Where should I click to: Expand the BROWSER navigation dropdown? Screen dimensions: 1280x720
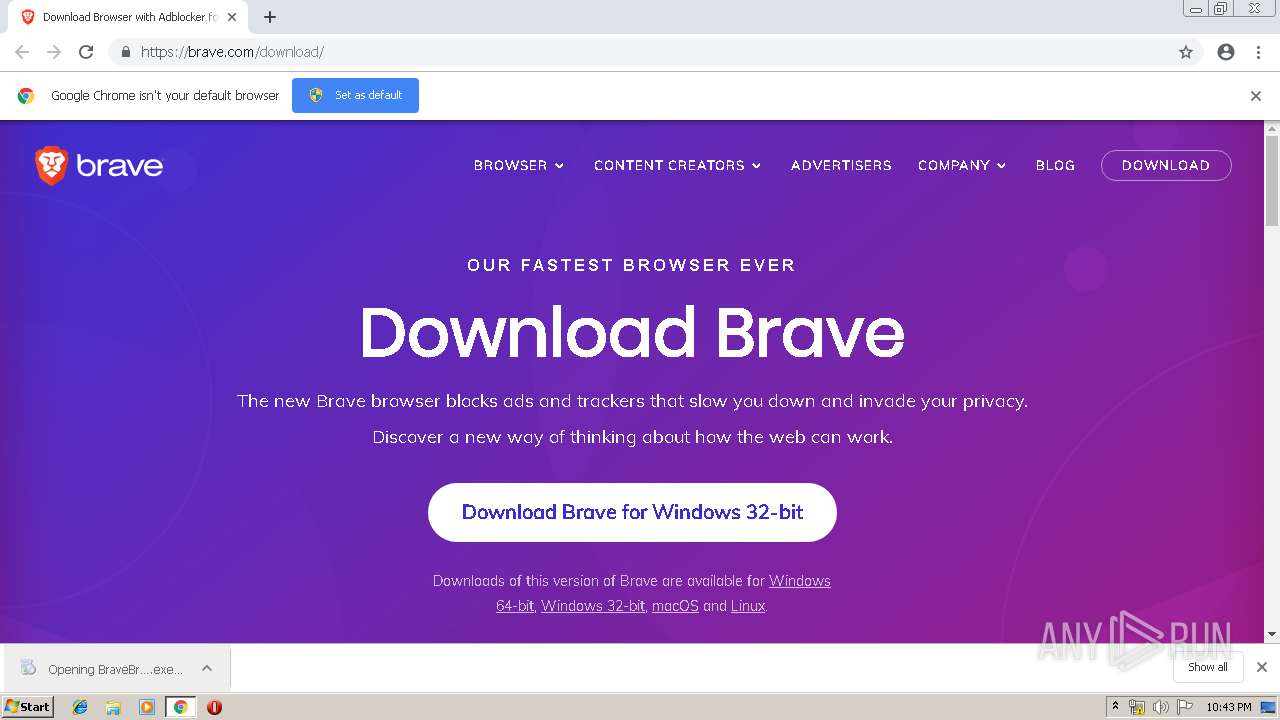(x=519, y=165)
